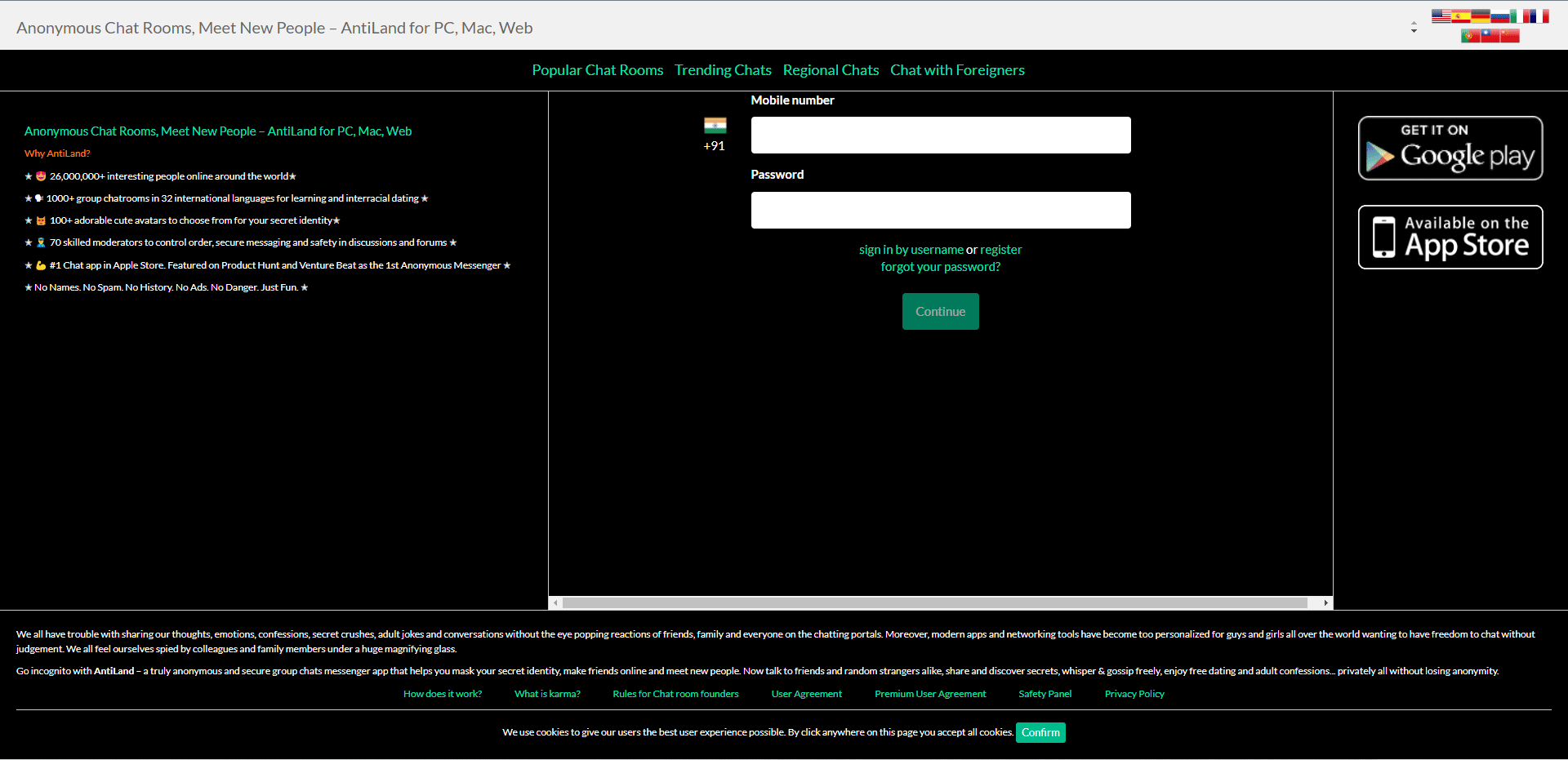
Task: Open Regional Chats section
Action: pyautogui.click(x=831, y=70)
